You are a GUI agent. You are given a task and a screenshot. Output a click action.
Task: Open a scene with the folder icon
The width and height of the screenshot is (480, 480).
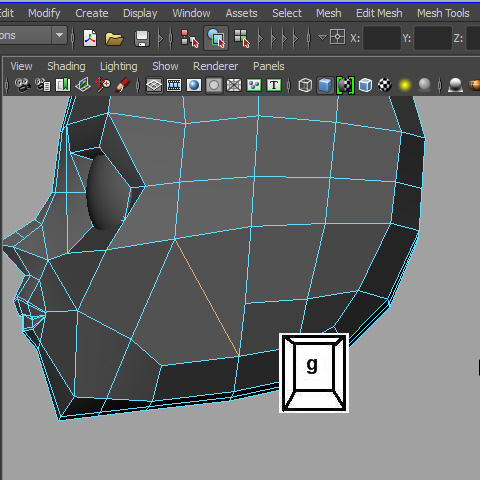(x=114, y=38)
